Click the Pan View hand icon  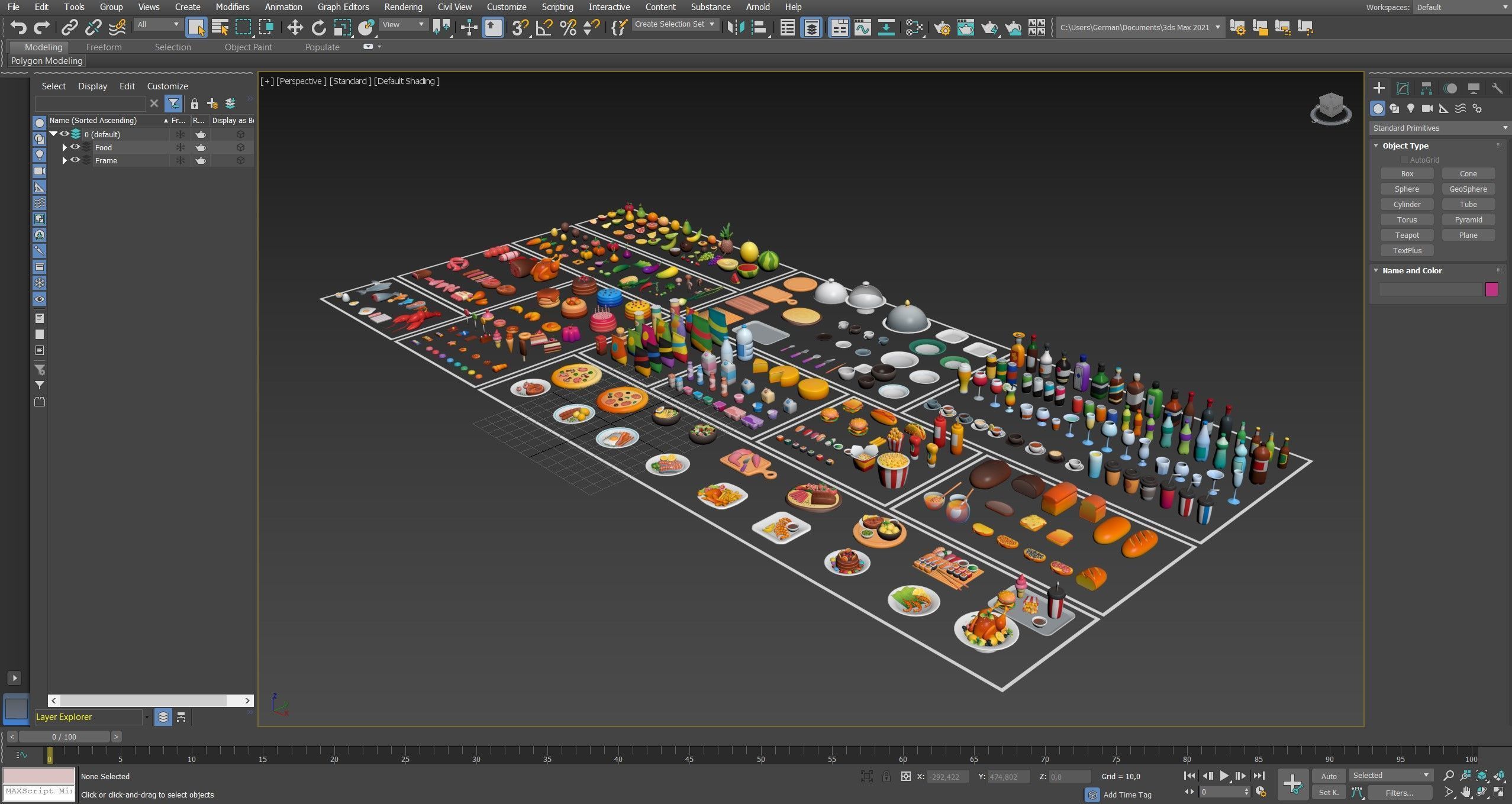(x=1465, y=792)
